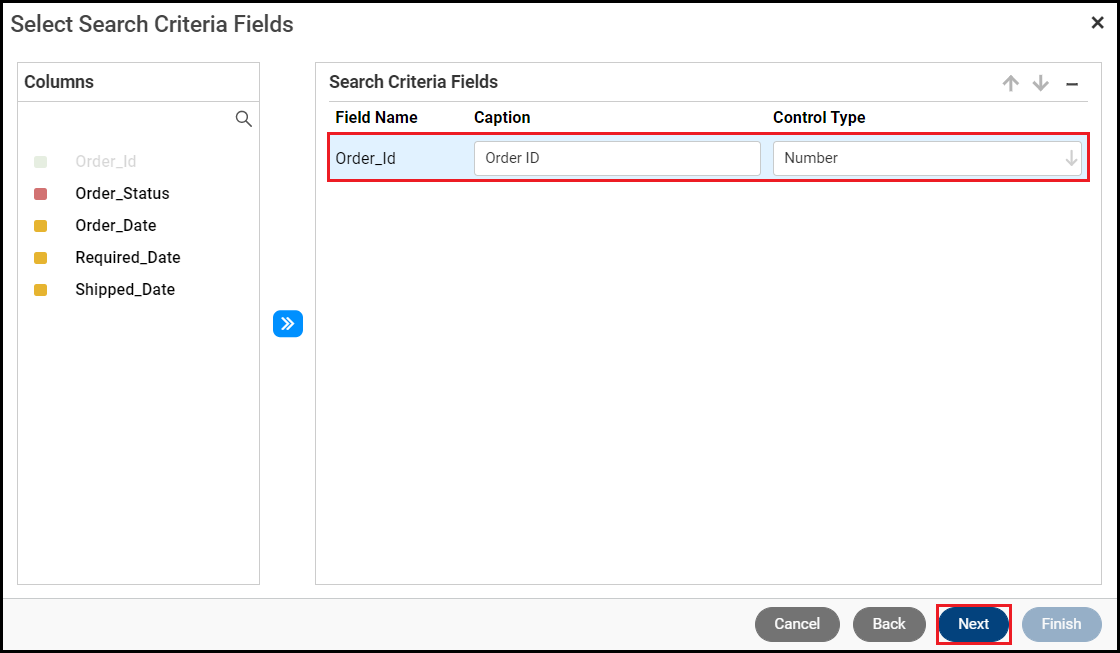1120x653 pixels.
Task: Select the Order_Status column
Action: point(122,194)
